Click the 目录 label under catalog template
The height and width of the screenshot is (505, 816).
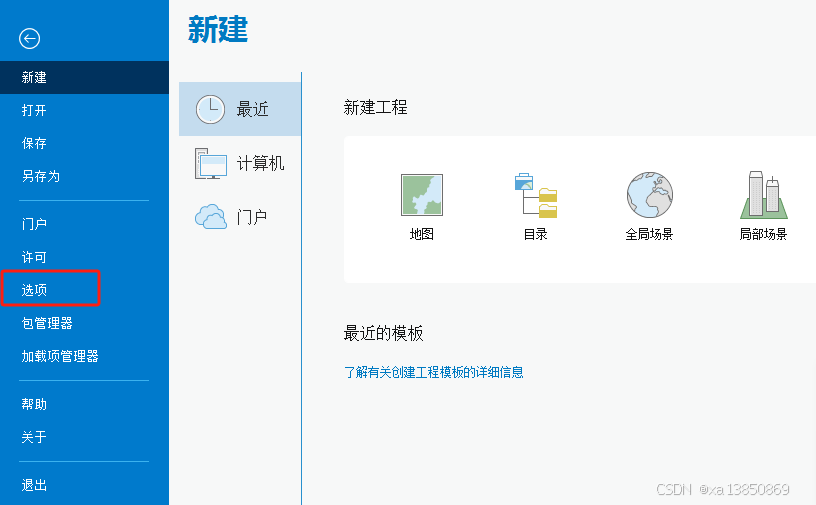coord(536,234)
